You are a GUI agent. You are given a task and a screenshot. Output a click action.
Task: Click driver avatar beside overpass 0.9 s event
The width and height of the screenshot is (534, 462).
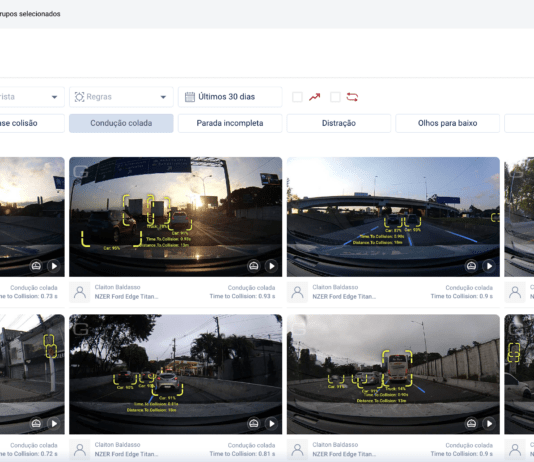[297, 292]
